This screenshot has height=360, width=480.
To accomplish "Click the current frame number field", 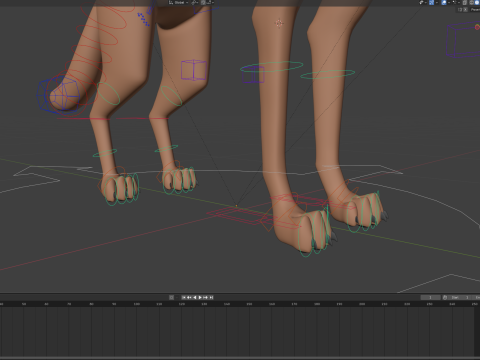I will [430, 297].
